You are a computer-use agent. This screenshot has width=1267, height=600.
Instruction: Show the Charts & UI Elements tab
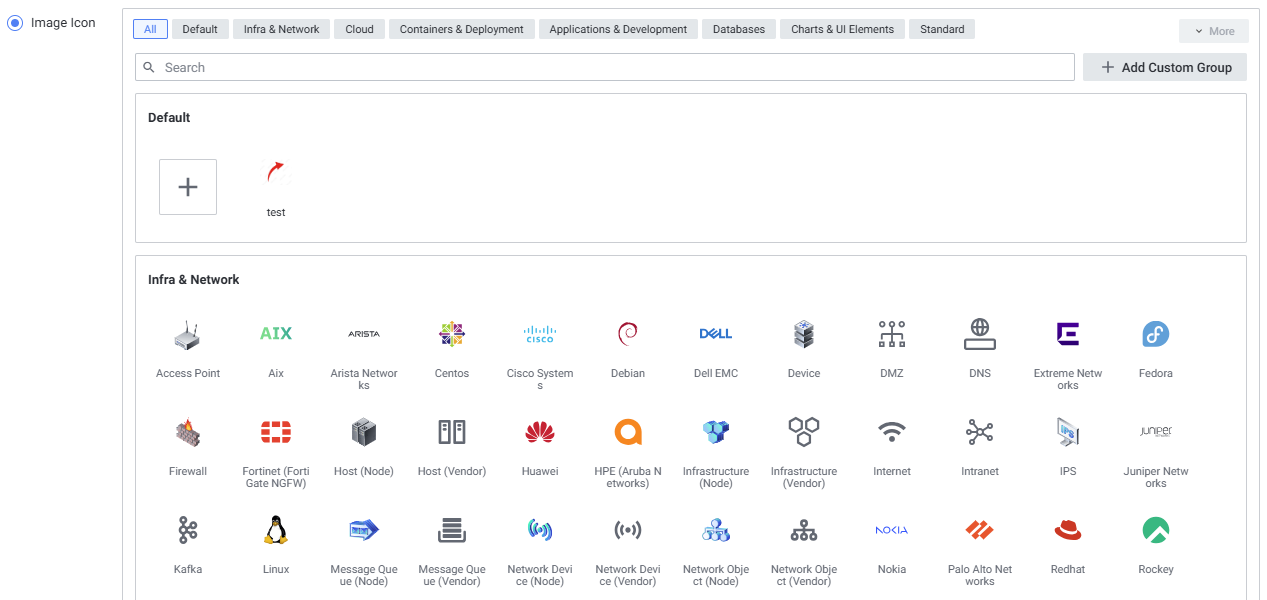coord(842,29)
